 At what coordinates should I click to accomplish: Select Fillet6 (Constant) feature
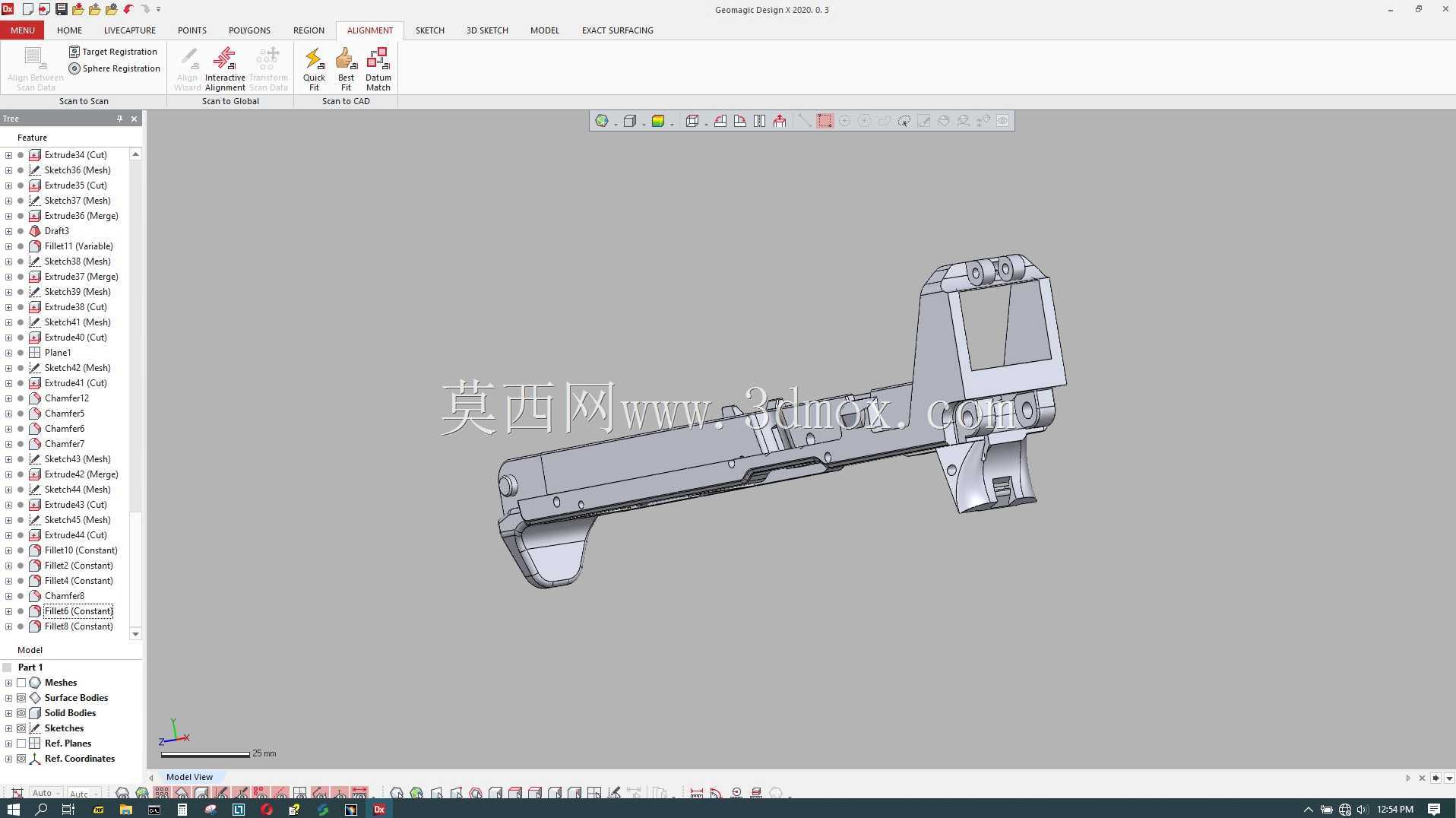[x=78, y=611]
